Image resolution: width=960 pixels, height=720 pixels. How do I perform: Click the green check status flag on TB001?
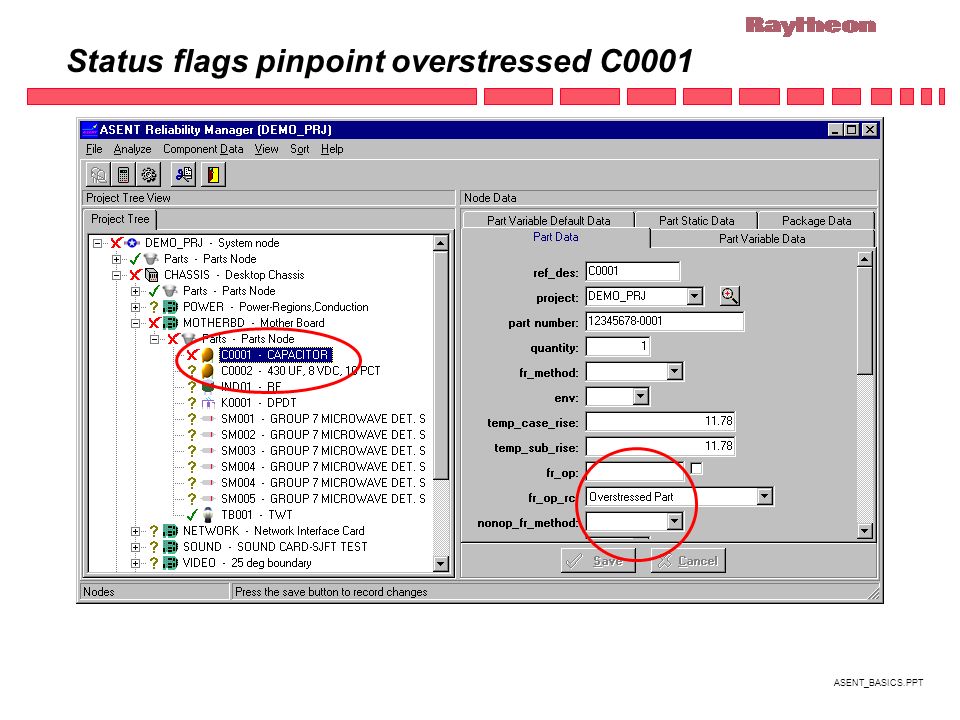click(192, 515)
